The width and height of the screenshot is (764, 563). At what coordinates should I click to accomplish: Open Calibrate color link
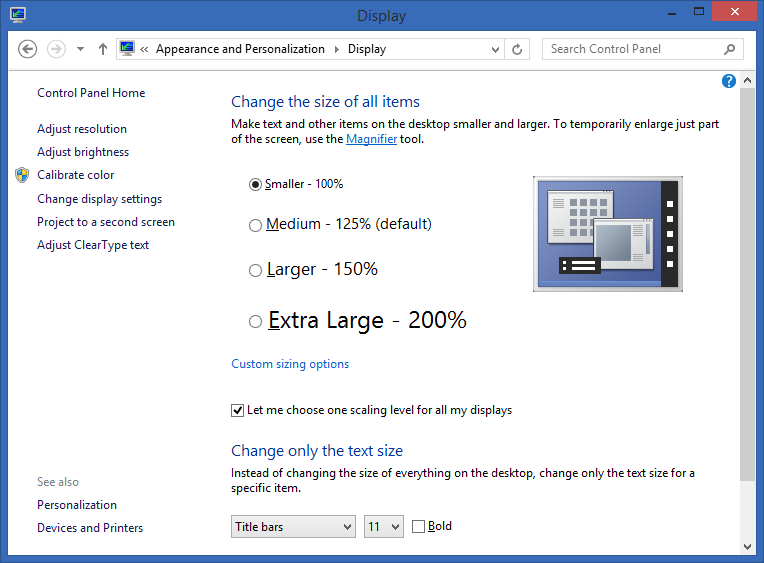click(x=76, y=175)
